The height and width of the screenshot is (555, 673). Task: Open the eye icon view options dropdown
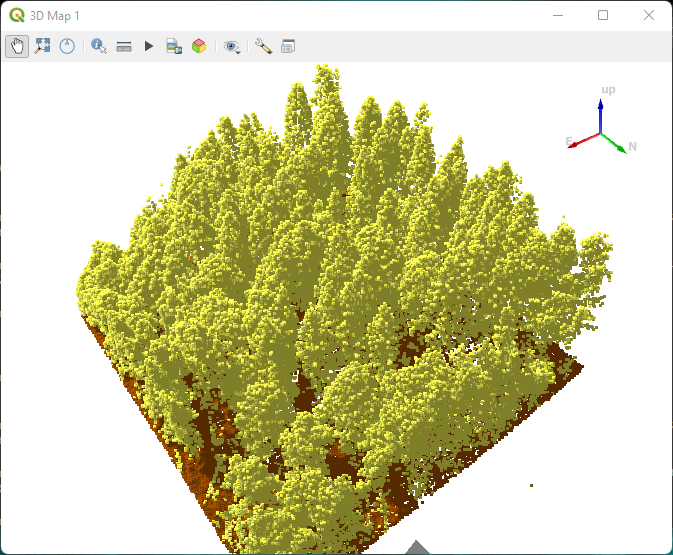(x=232, y=46)
